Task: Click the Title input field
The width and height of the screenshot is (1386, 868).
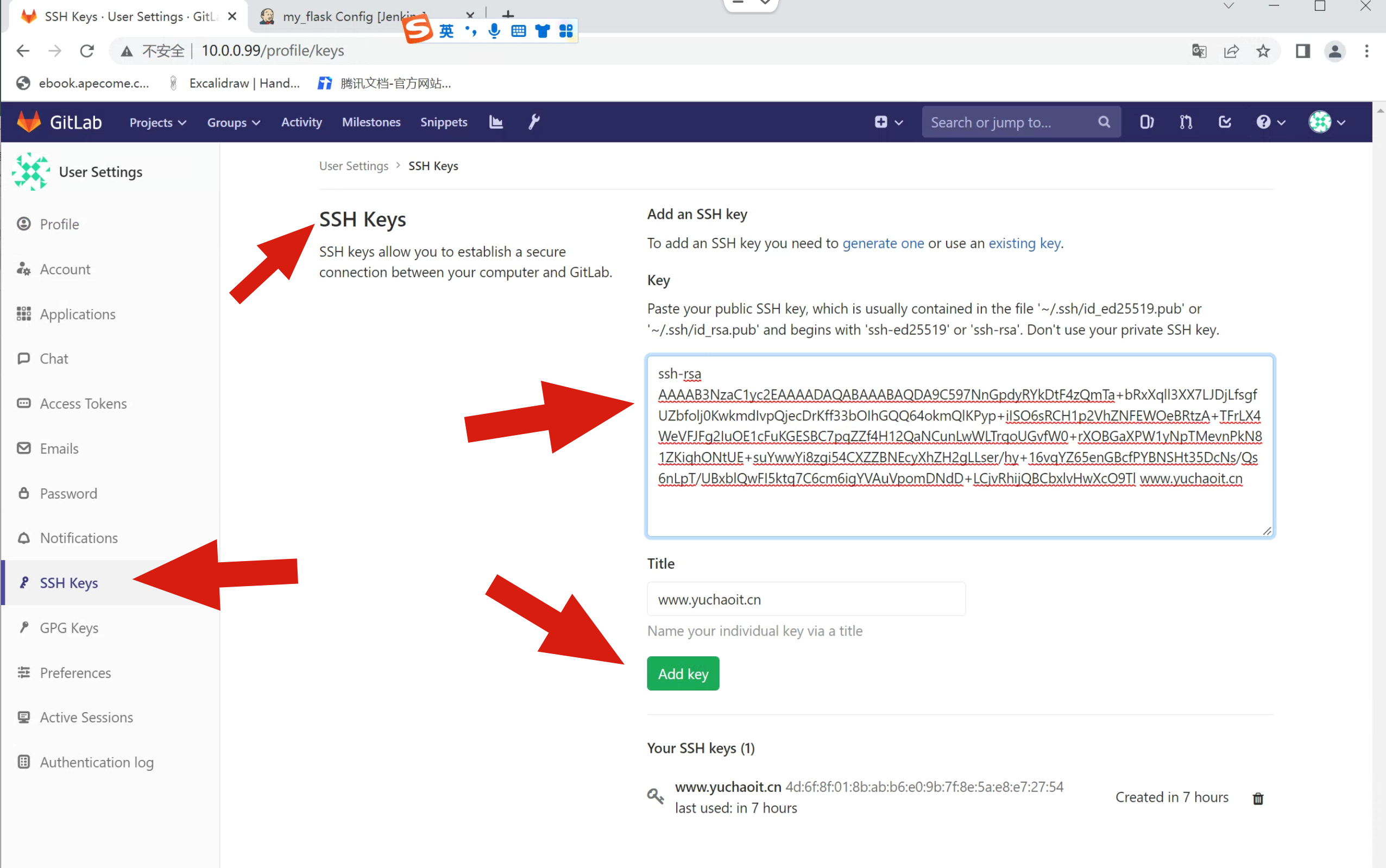Action: tap(806, 599)
